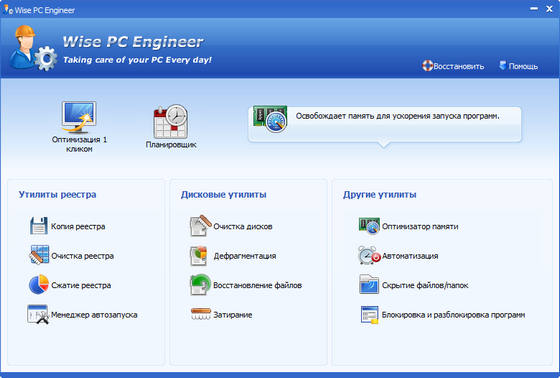
Task: Close the Wise PC Engineer window
Action: pyautogui.click(x=549, y=9)
